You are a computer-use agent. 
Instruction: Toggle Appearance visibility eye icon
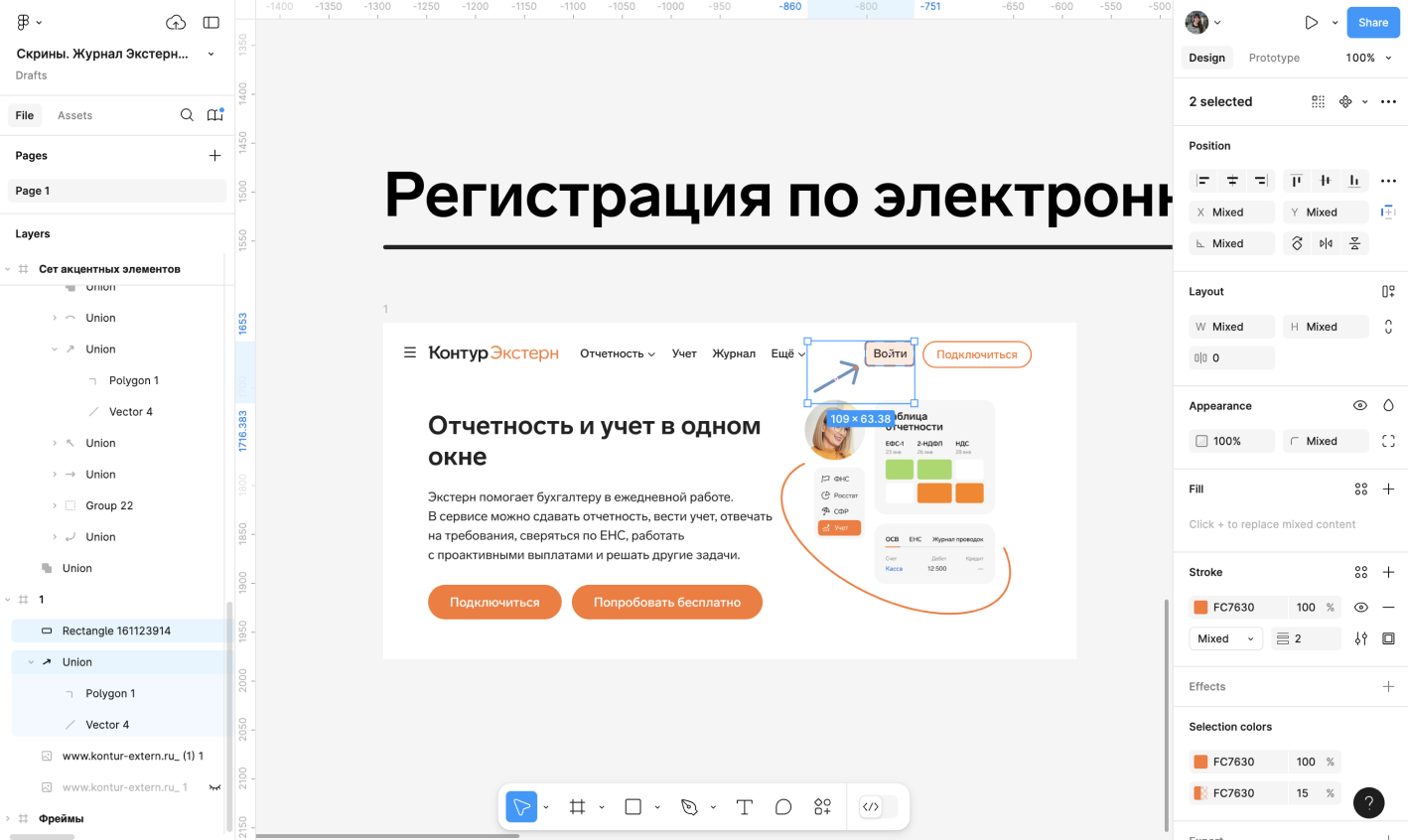tap(1360, 405)
